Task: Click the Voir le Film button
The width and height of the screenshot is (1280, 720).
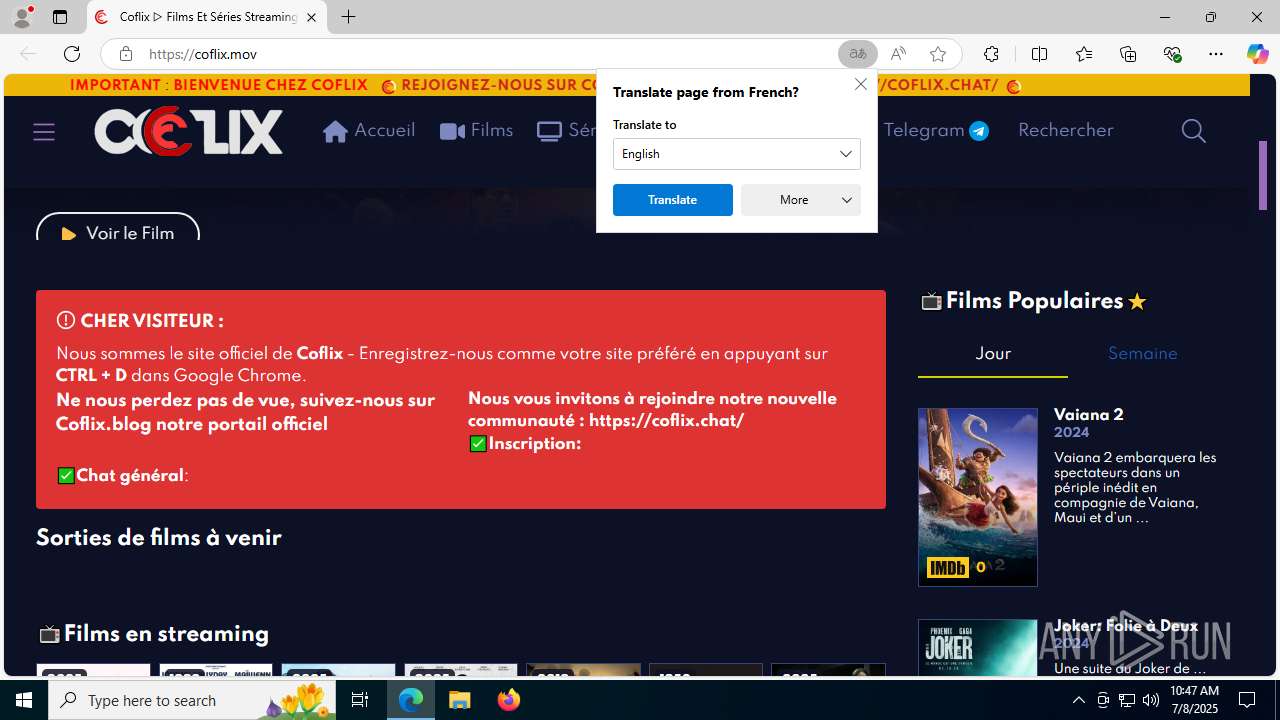Action: tap(118, 229)
